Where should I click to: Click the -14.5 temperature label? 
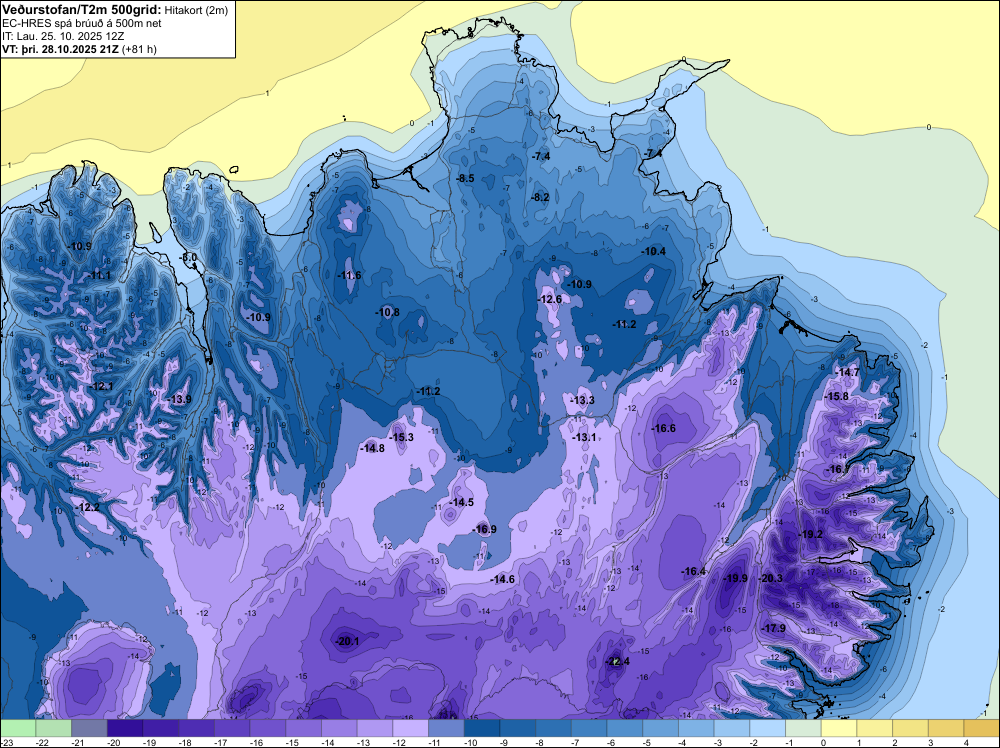point(462,502)
